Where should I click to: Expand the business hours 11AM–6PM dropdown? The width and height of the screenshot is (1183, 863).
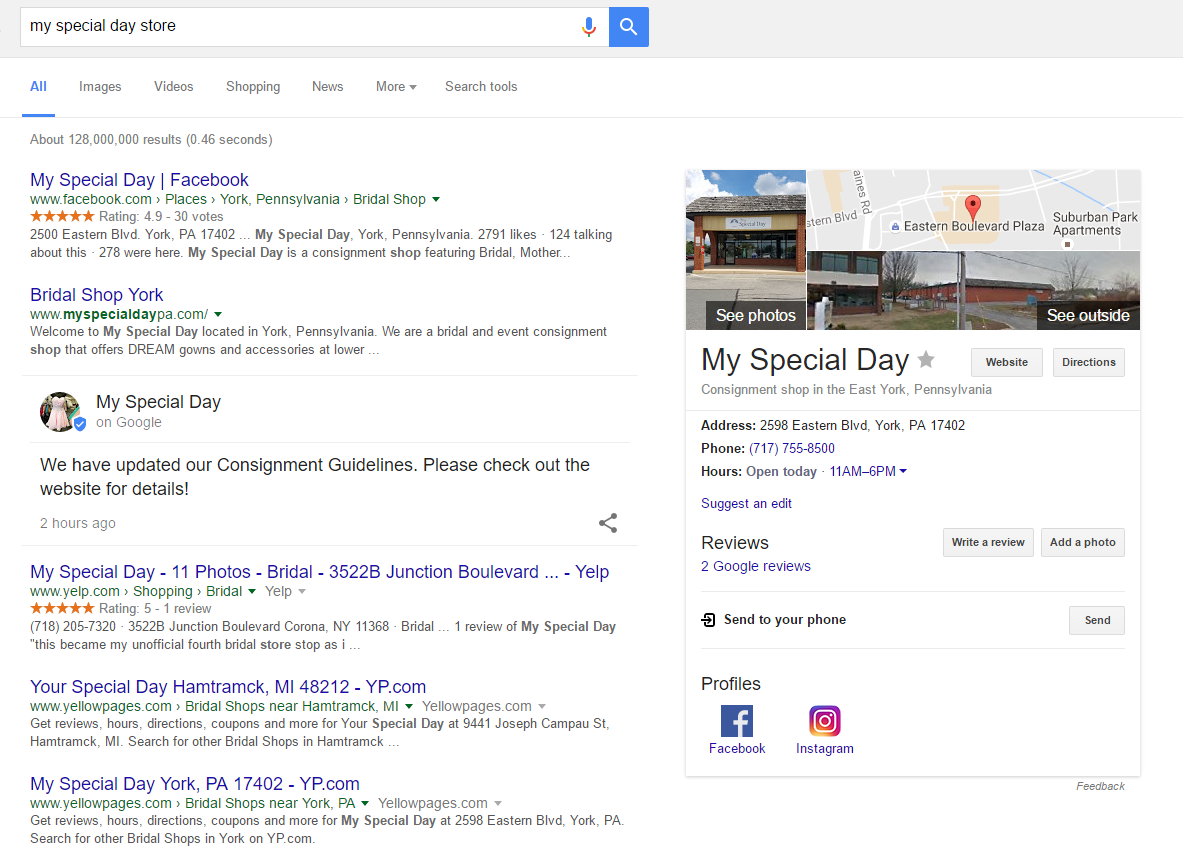[x=868, y=471]
